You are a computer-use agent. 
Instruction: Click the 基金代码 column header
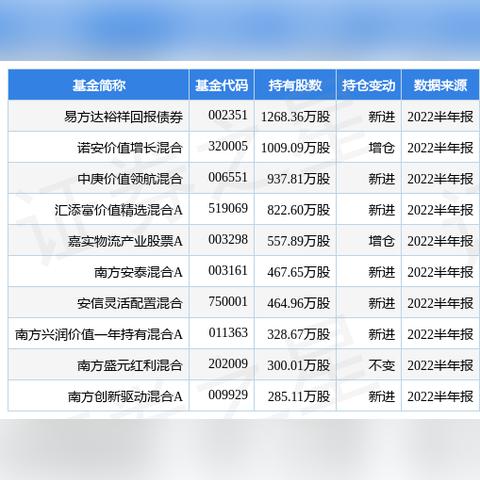point(221,85)
